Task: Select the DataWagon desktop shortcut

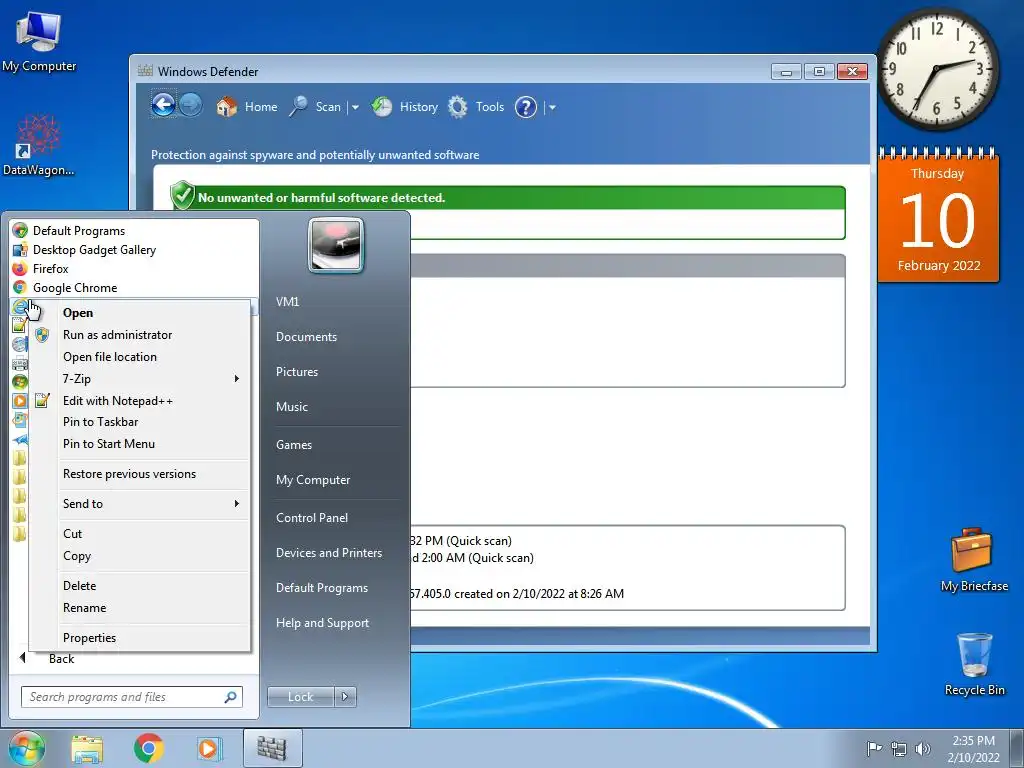Action: pos(39,145)
